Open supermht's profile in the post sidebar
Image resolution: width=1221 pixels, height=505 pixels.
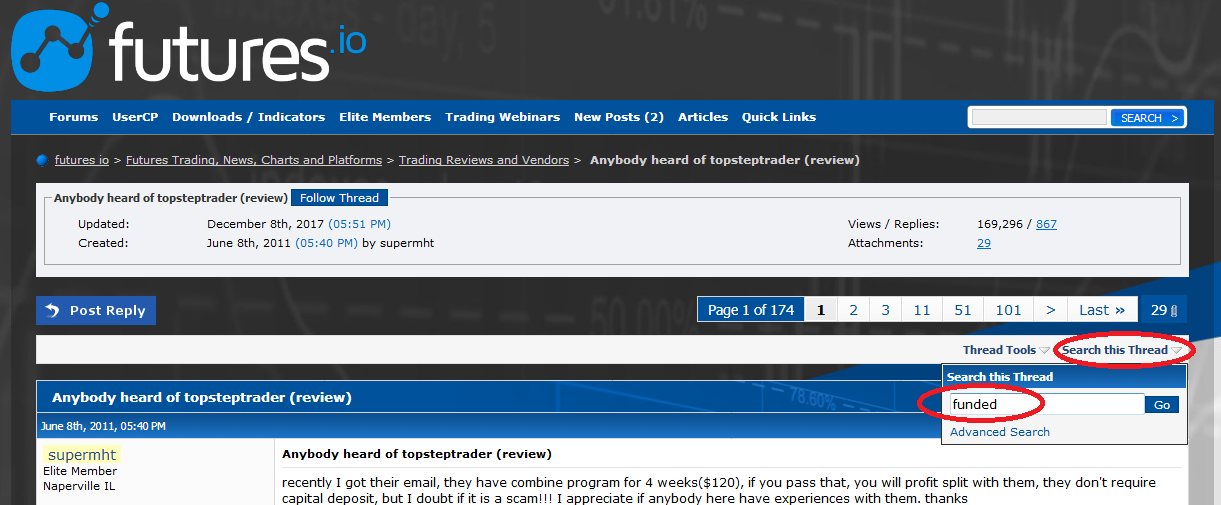tap(82, 455)
